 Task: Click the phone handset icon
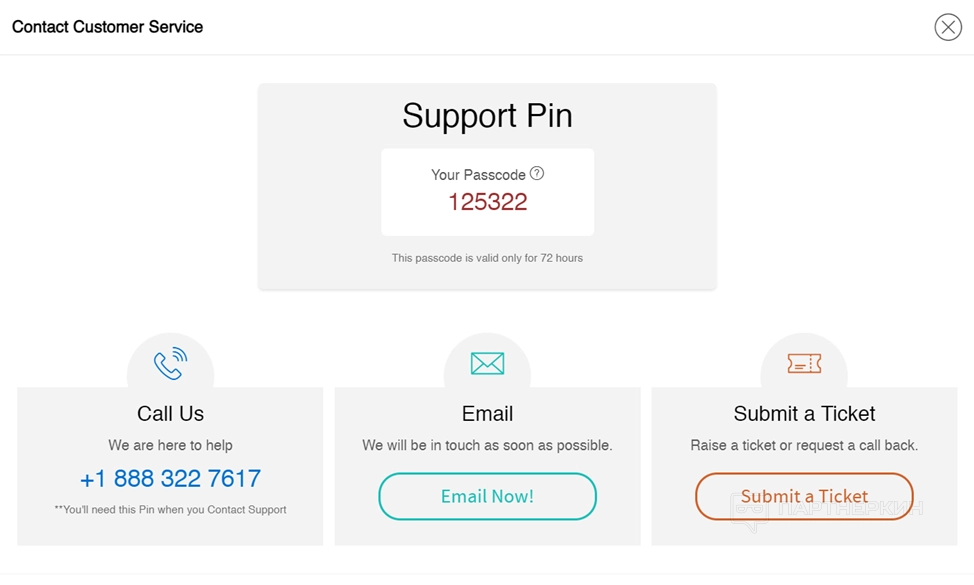tap(170, 364)
